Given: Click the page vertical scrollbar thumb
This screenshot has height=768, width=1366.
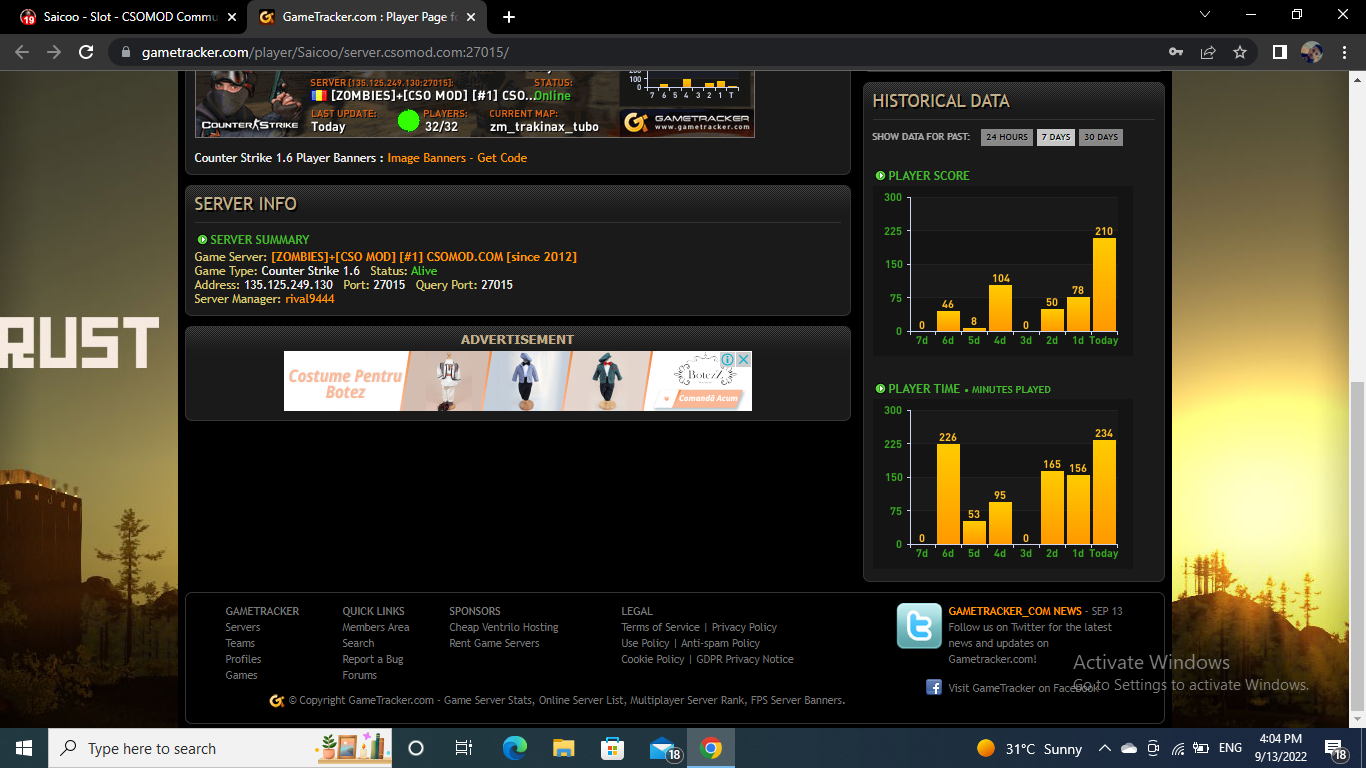Looking at the screenshot, I should (x=1357, y=546).
